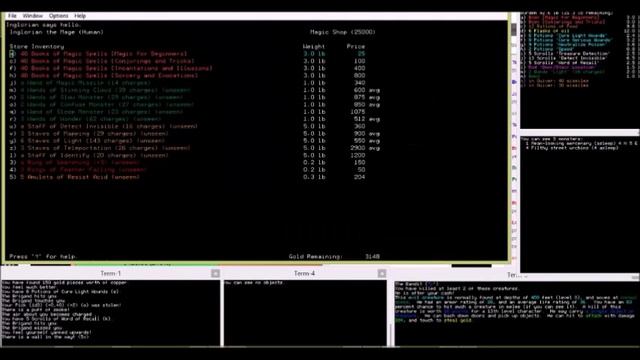The height and width of the screenshot is (360, 640).
Task: Close the Term-4 panel
Action: click(382, 273)
